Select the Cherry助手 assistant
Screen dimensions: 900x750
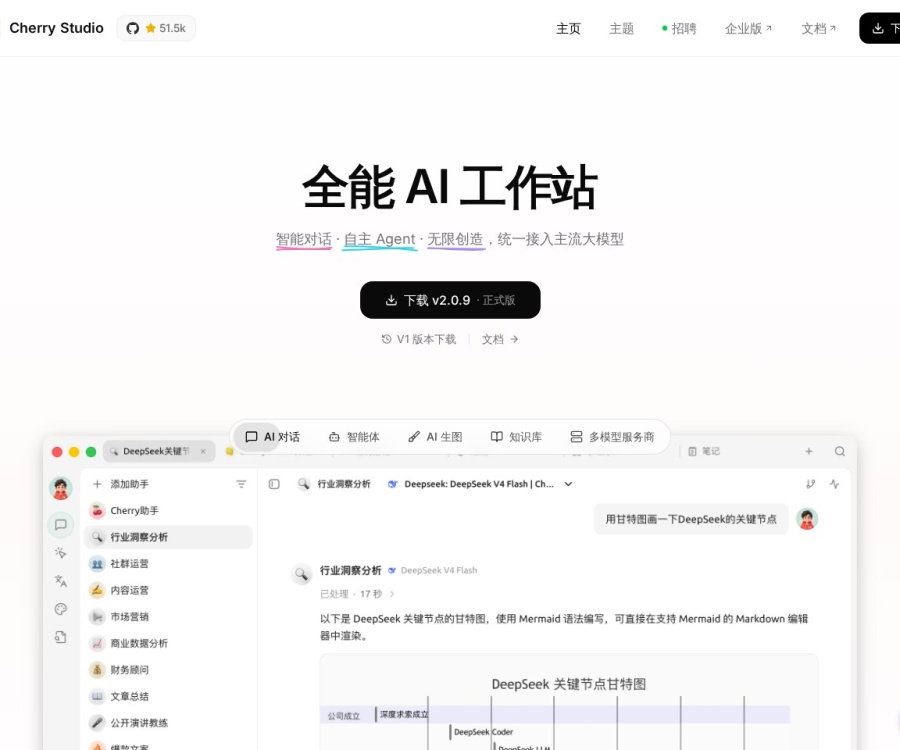click(x=168, y=511)
